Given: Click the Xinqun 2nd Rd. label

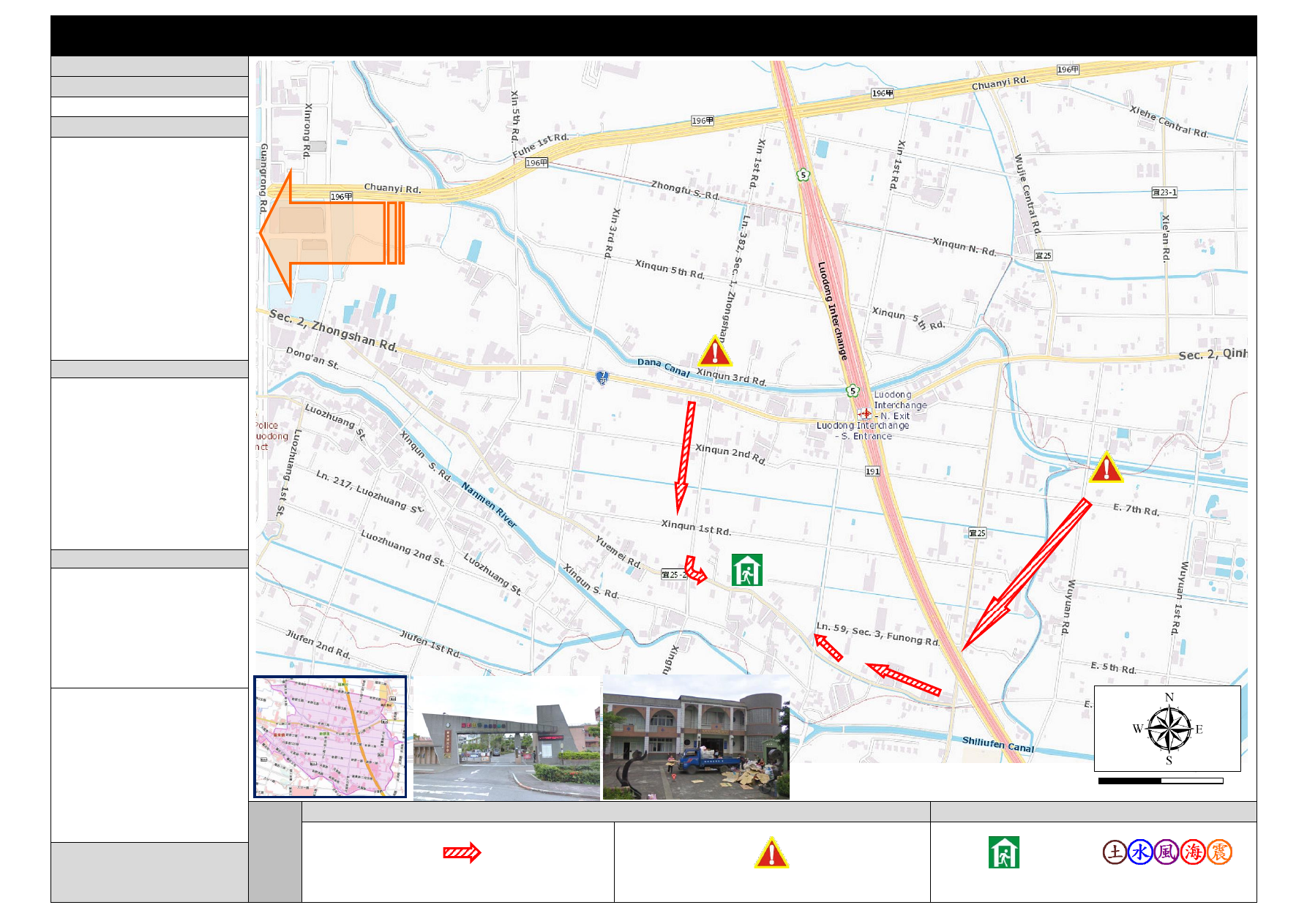Looking at the screenshot, I should point(730,454).
